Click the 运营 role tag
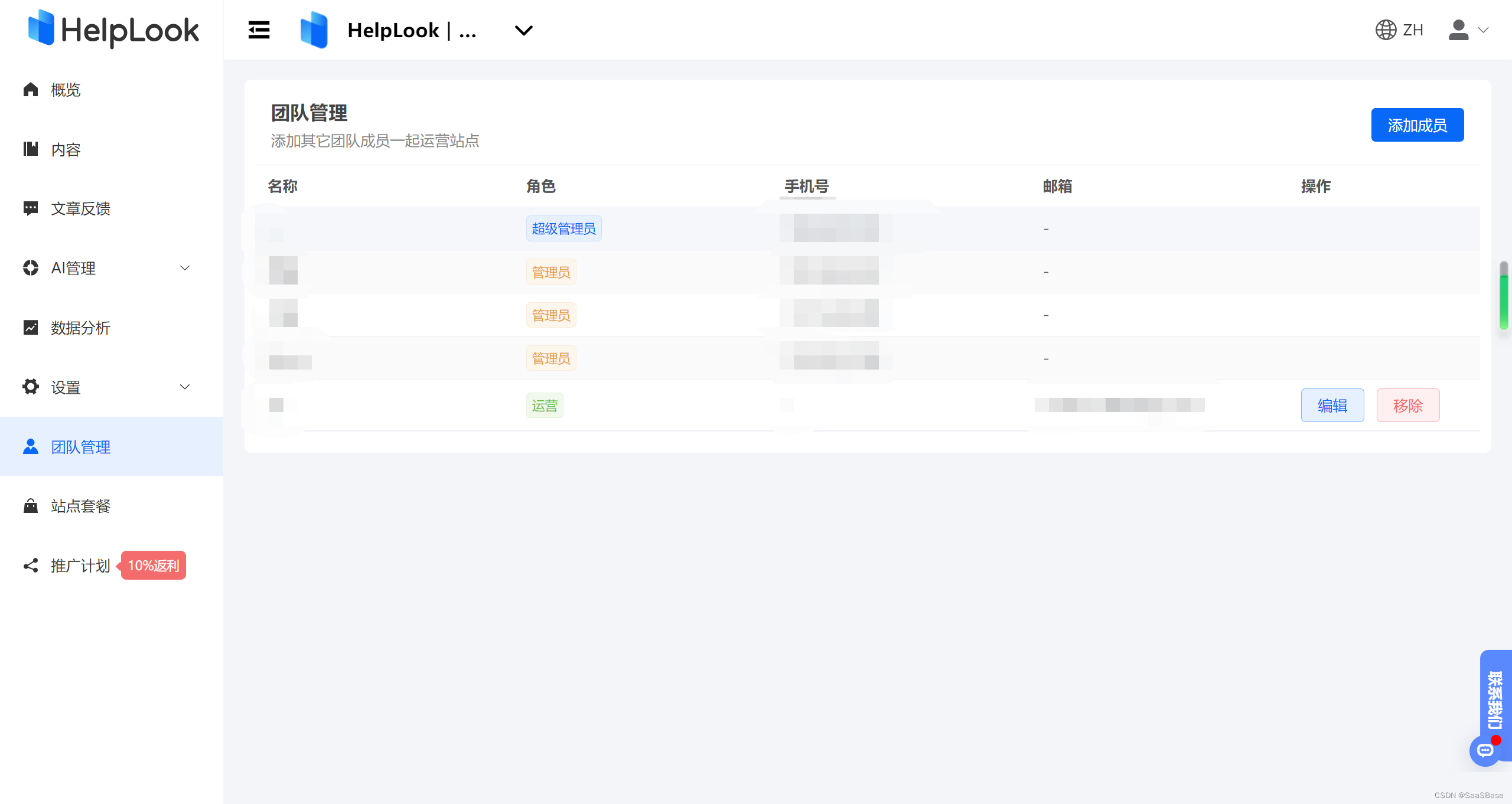 (545, 406)
